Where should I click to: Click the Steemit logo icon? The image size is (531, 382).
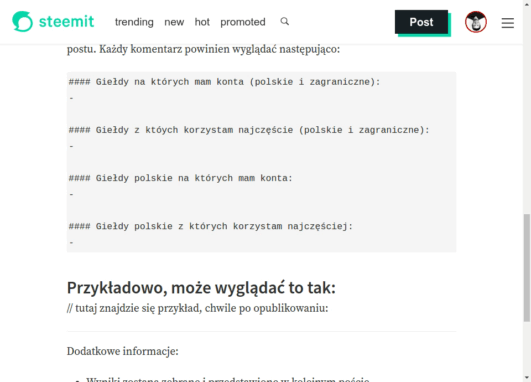(x=22, y=22)
